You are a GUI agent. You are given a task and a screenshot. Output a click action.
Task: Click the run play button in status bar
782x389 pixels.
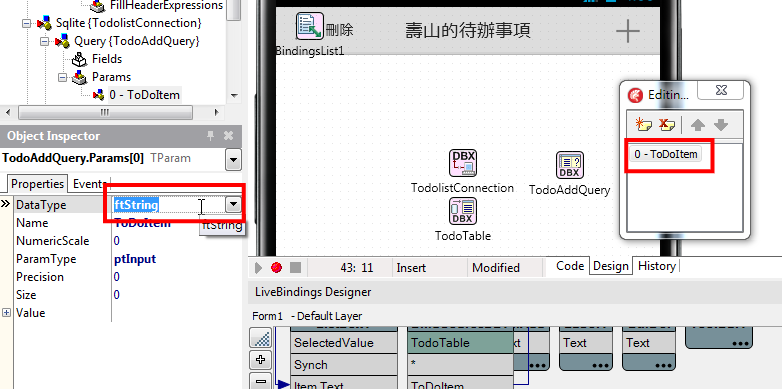coord(258,268)
